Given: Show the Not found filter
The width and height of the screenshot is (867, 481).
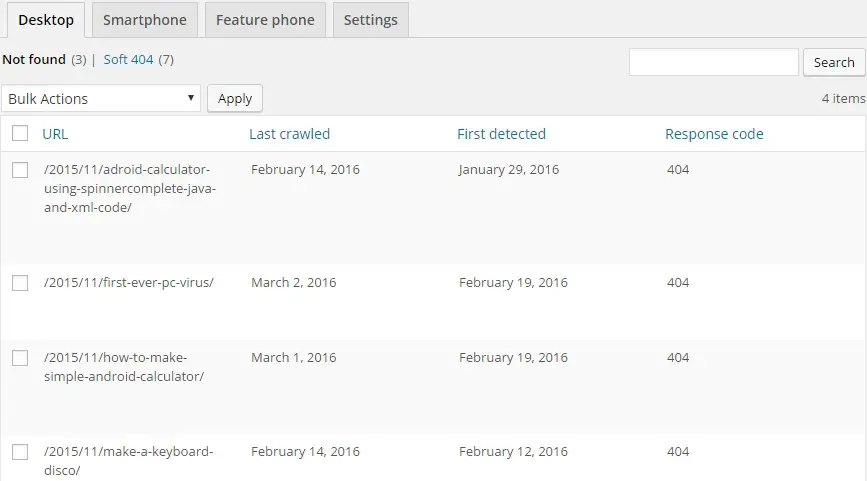Looking at the screenshot, I should (34, 60).
